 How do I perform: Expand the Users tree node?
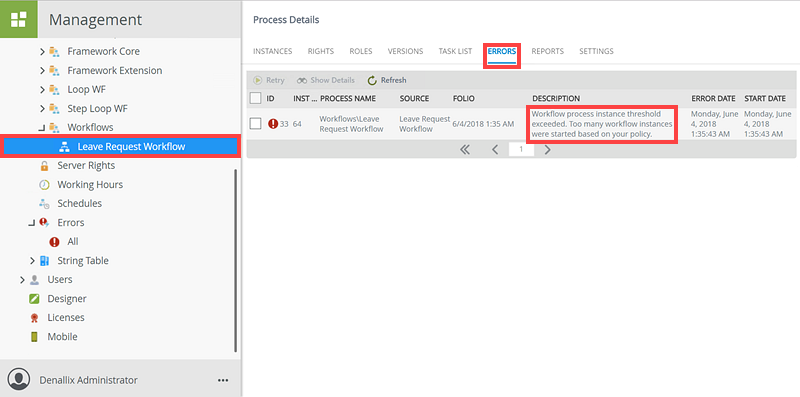22,280
